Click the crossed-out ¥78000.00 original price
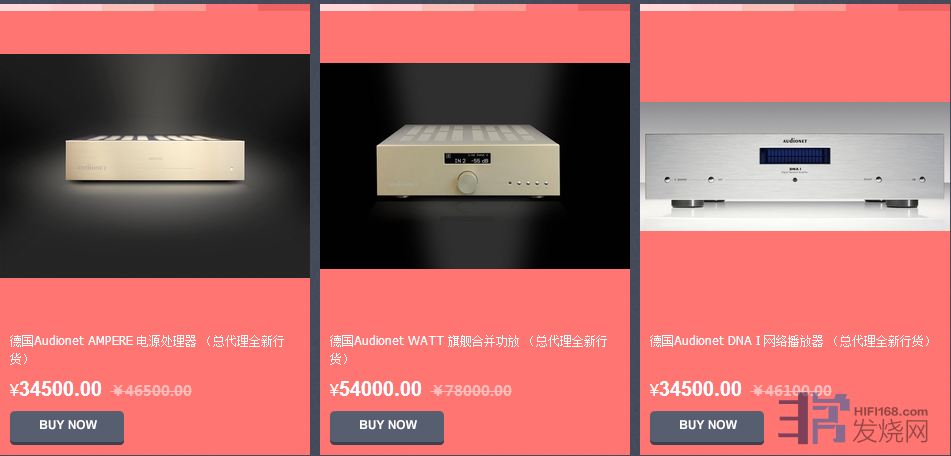This screenshot has width=951, height=456. tap(472, 391)
